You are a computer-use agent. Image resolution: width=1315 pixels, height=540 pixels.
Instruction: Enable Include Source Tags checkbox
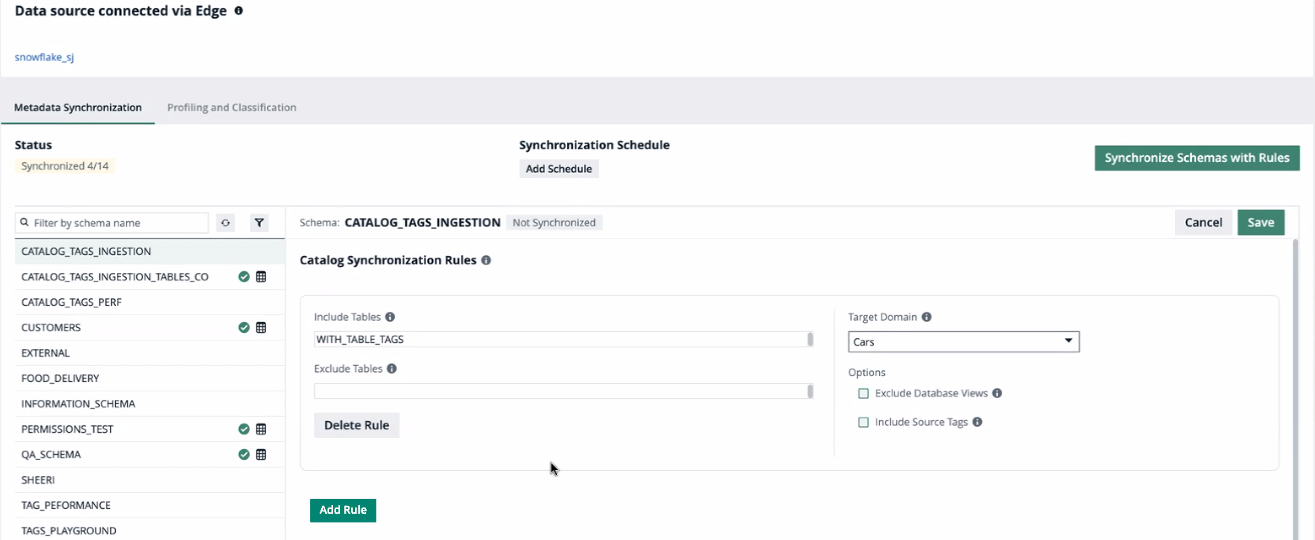coord(864,423)
